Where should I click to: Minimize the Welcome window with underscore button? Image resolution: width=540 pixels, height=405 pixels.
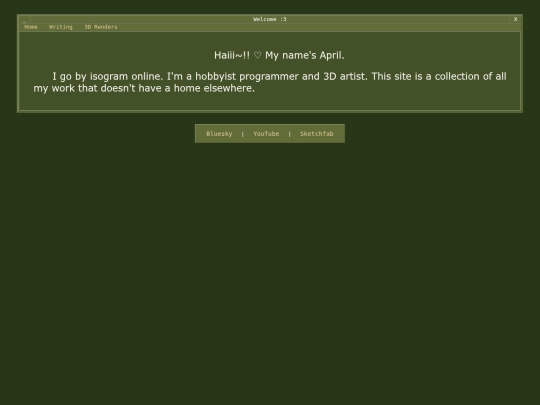pyautogui.click(x=24, y=20)
